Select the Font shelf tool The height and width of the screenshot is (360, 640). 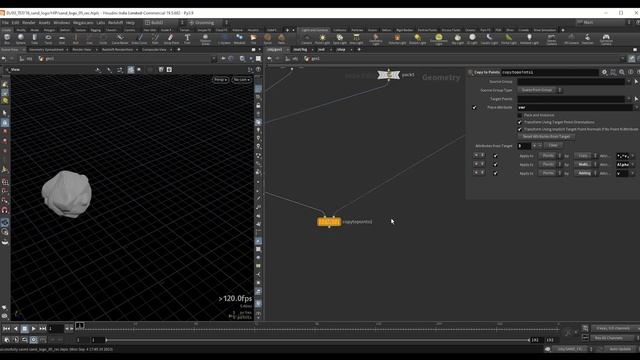(187, 39)
